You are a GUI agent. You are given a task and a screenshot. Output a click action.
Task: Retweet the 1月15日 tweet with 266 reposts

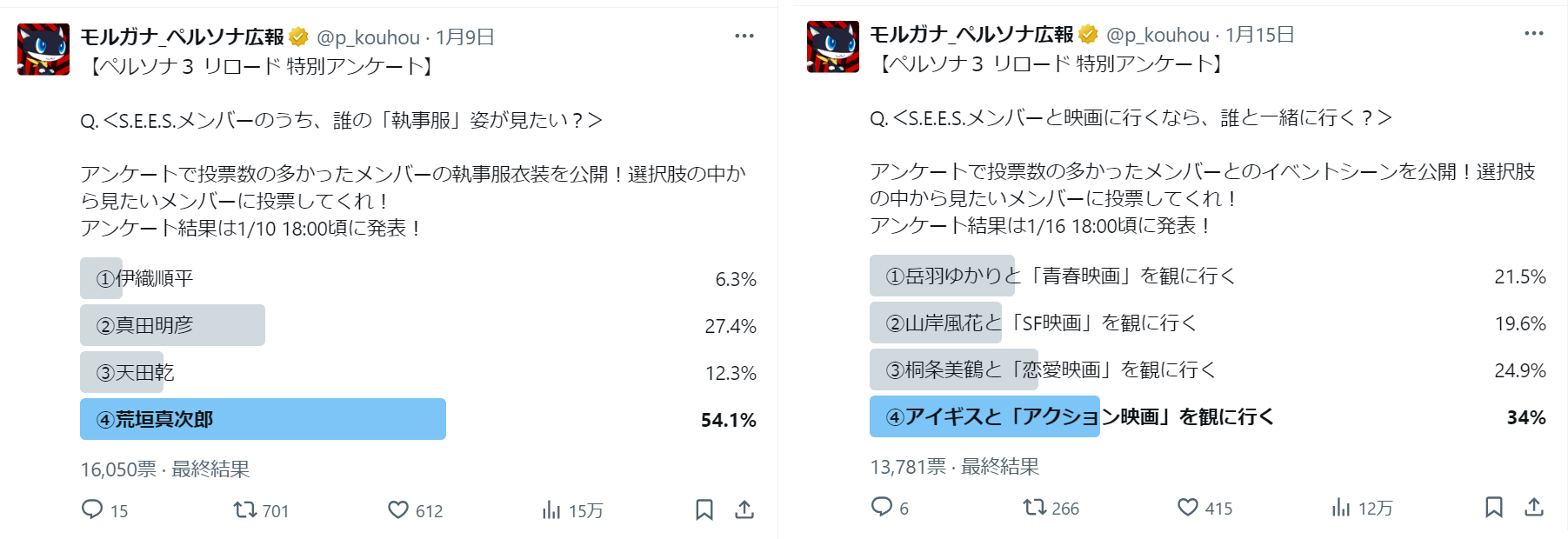[1035, 507]
